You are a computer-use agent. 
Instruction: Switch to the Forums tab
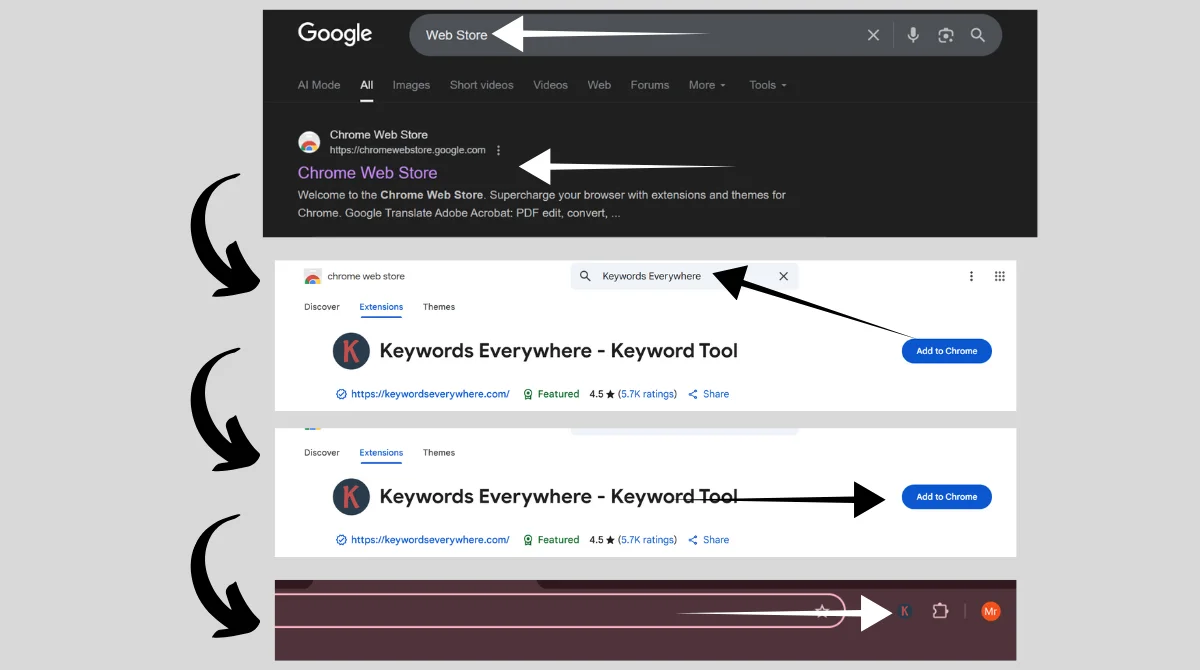coord(650,85)
